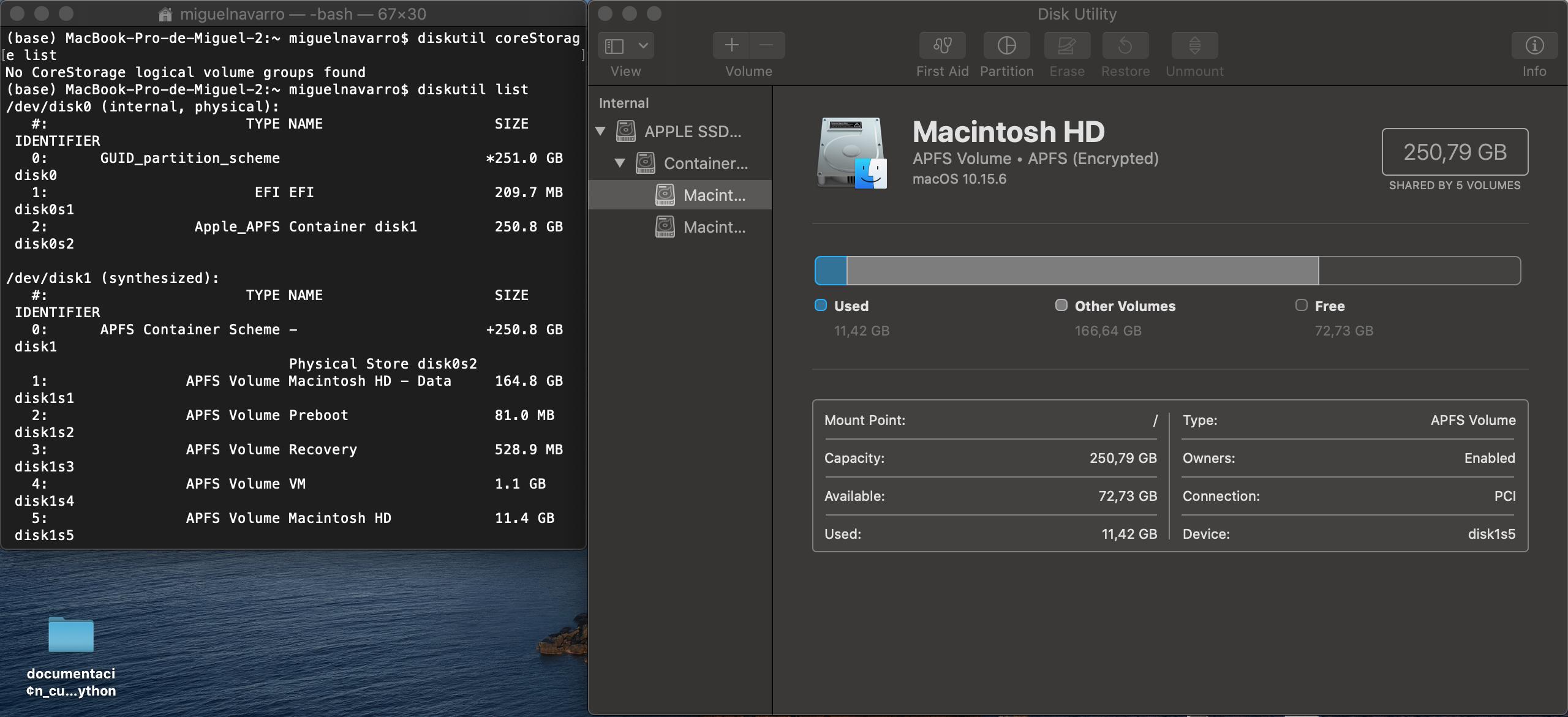Click the Erase toolbar icon
This screenshot has height=717, width=1568.
click(x=1066, y=45)
